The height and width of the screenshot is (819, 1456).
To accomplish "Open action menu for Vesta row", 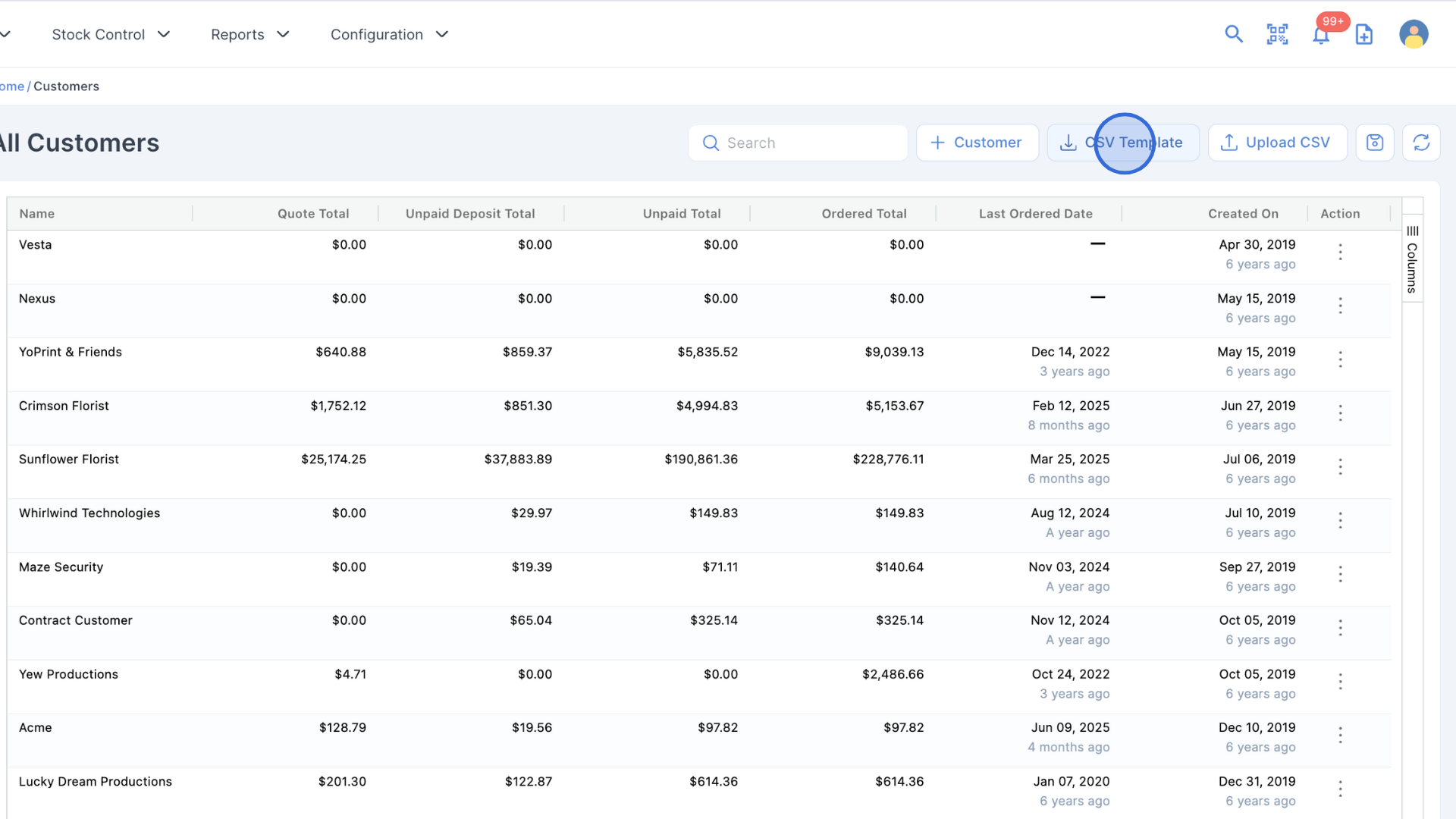I will point(1340,253).
